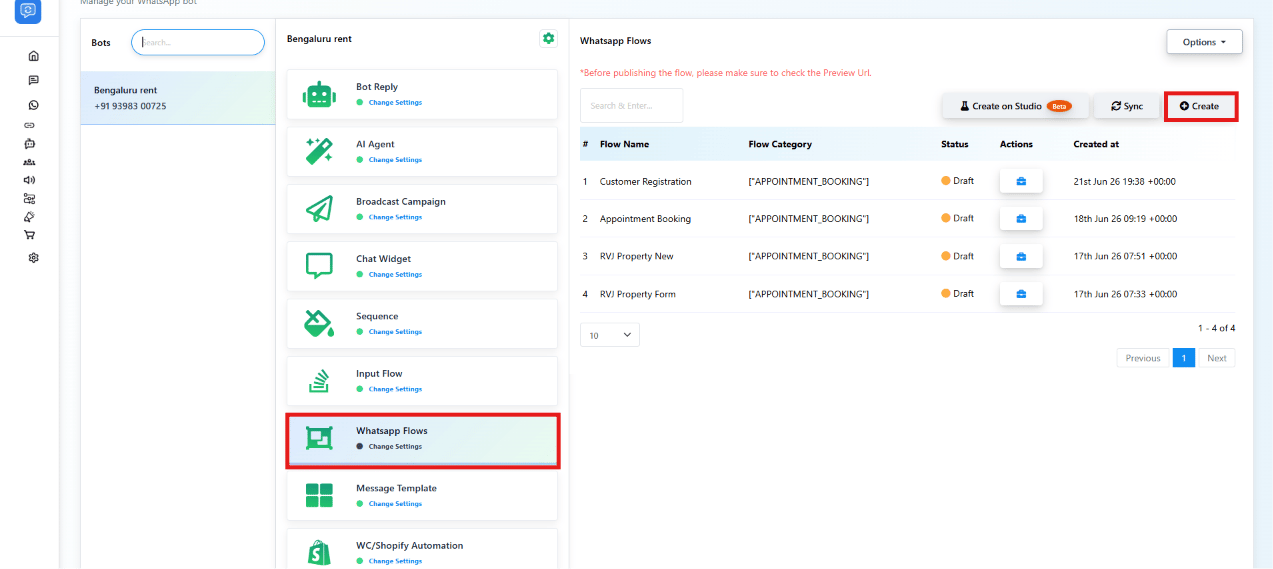Viewport: 1273px width, 569px height.
Task: Click Change Settings under Message Template
Action: point(395,504)
